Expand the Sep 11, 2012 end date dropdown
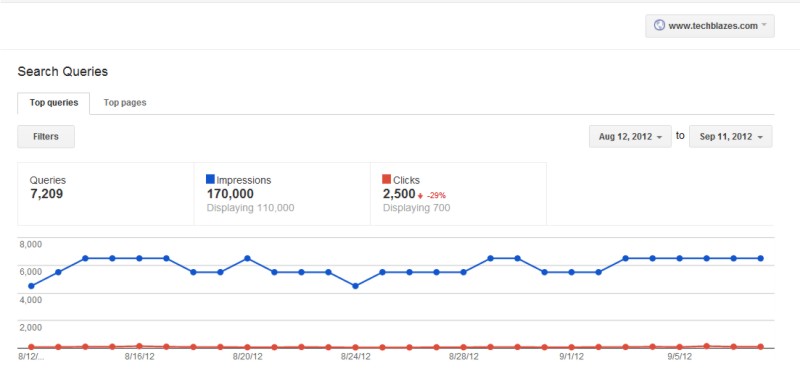 (731, 137)
